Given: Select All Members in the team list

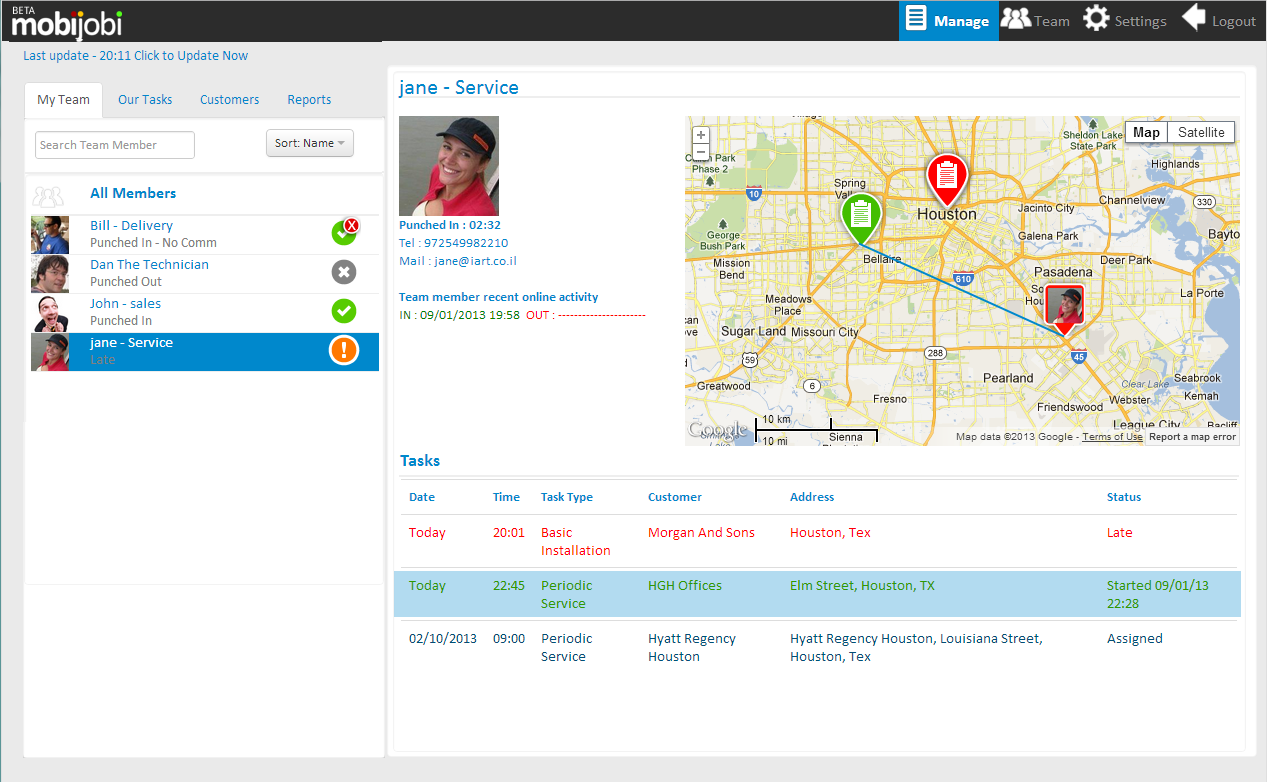Looking at the screenshot, I should pyautogui.click(x=133, y=194).
